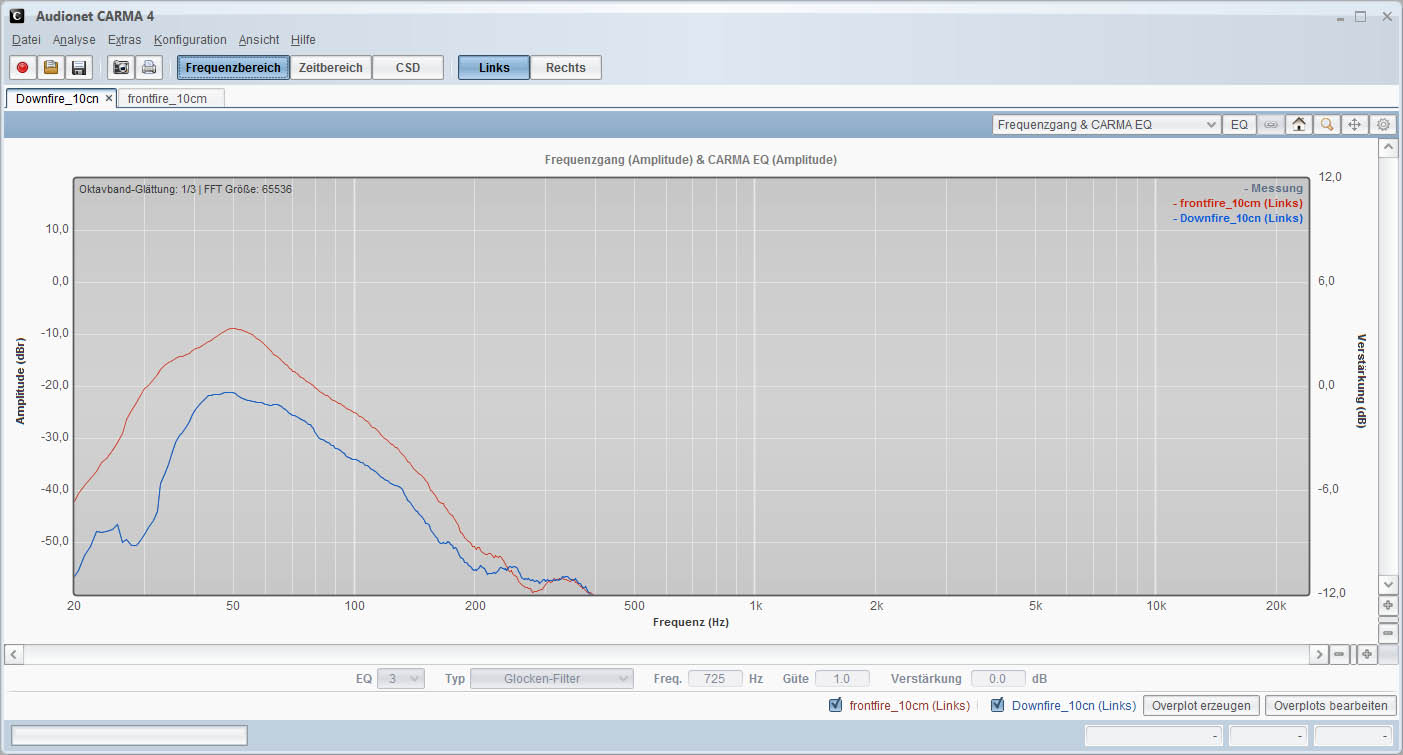The height and width of the screenshot is (755, 1403).
Task: Print the graph using the printer icon
Action: click(x=149, y=68)
